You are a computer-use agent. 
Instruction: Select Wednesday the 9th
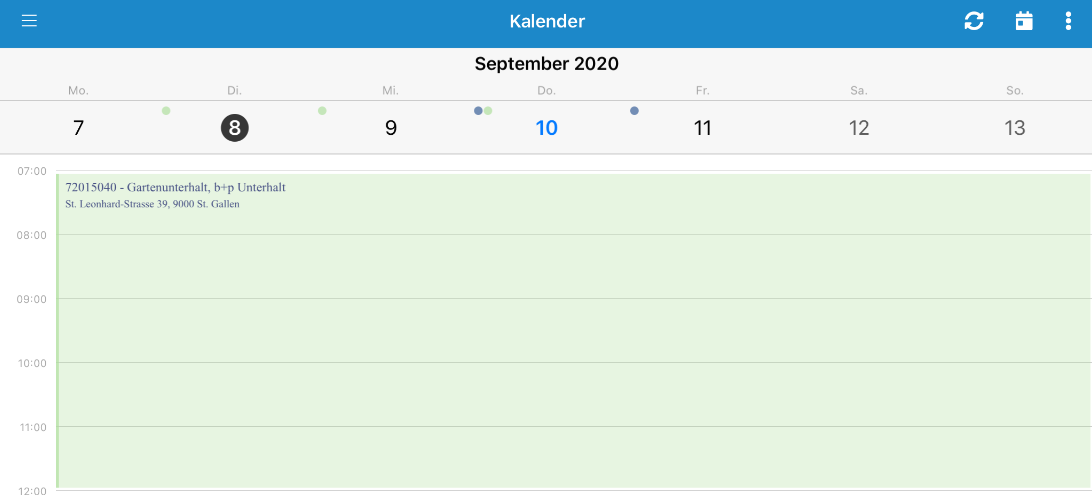[x=391, y=128]
